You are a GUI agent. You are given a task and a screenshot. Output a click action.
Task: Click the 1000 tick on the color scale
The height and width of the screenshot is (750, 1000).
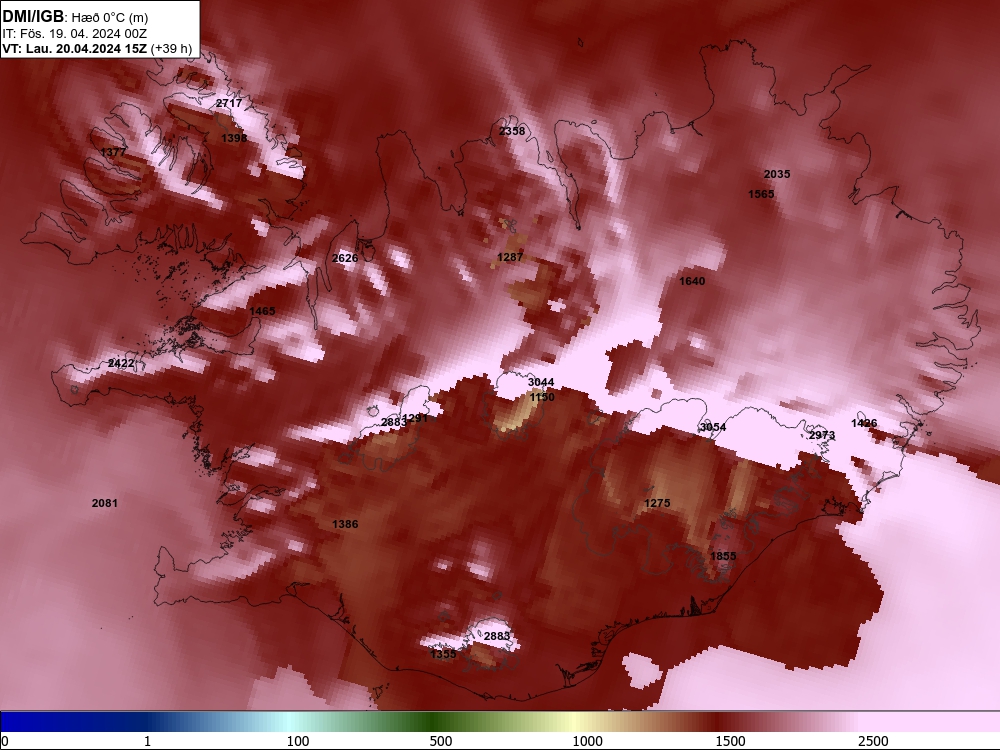pyautogui.click(x=587, y=741)
